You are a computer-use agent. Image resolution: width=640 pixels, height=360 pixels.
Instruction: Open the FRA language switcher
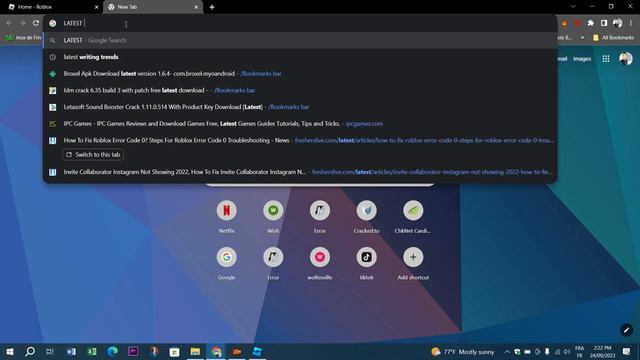[x=579, y=351]
